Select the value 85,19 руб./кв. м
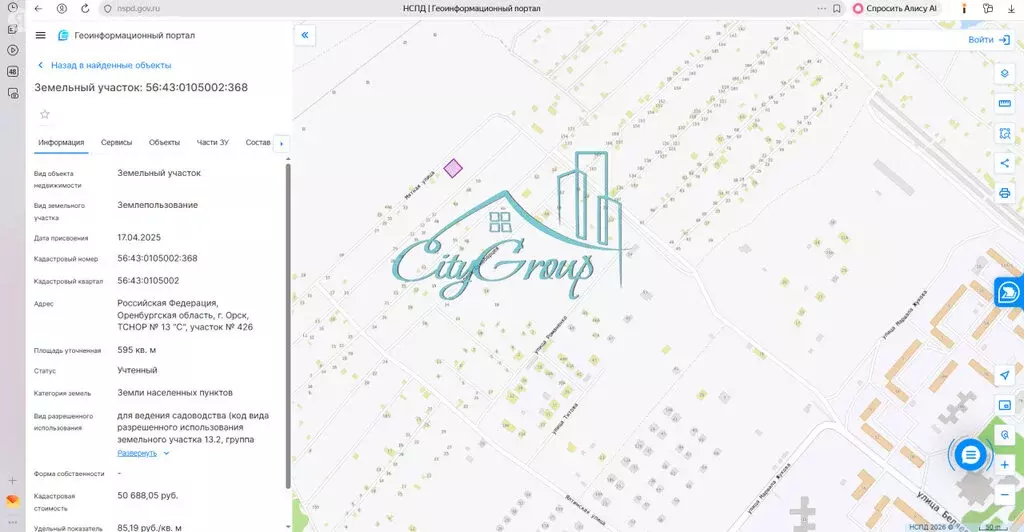 click(x=150, y=527)
